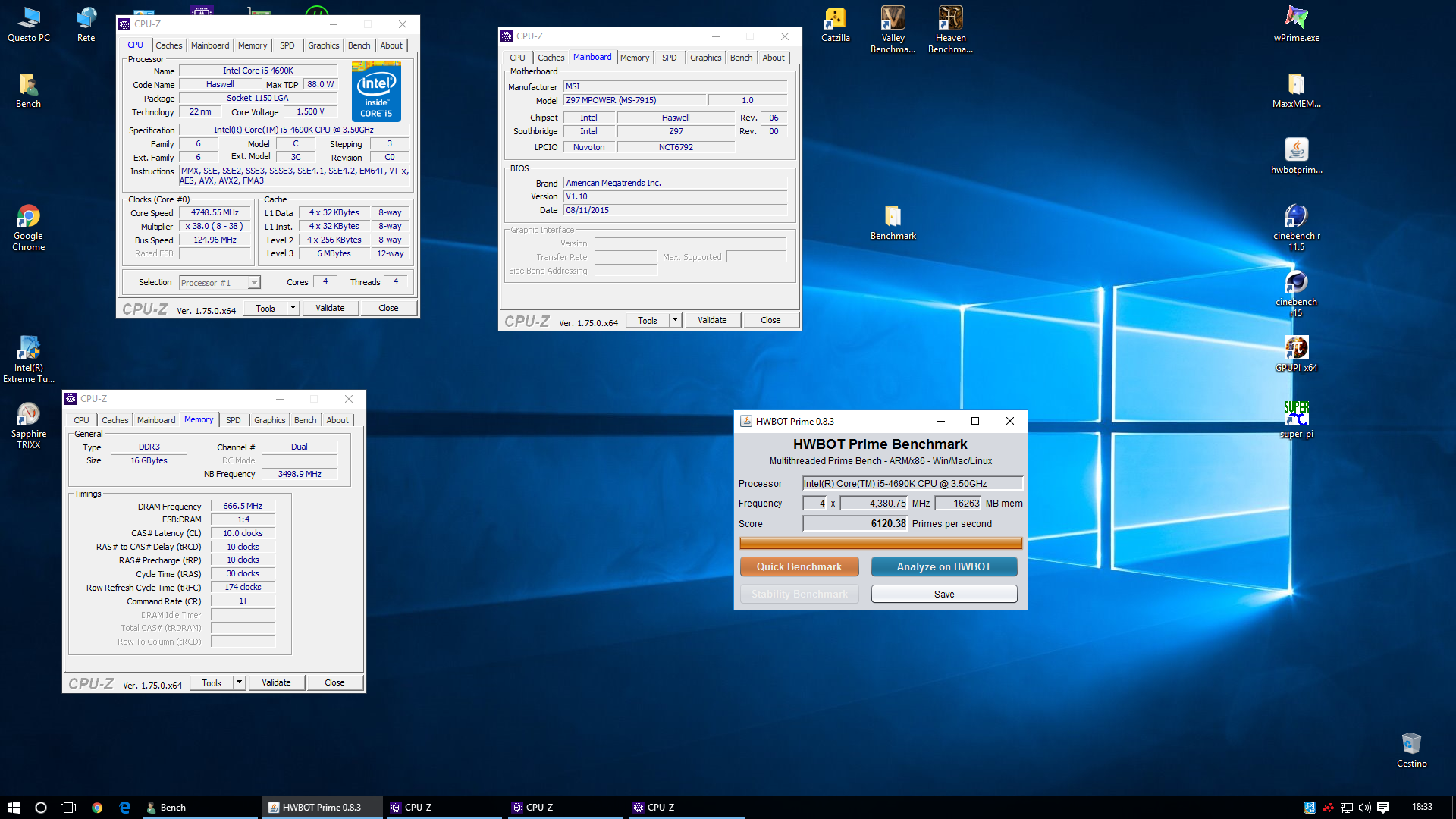The image size is (1456, 819).
Task: Open Microsoft Edge from the taskbar
Action: (x=125, y=808)
